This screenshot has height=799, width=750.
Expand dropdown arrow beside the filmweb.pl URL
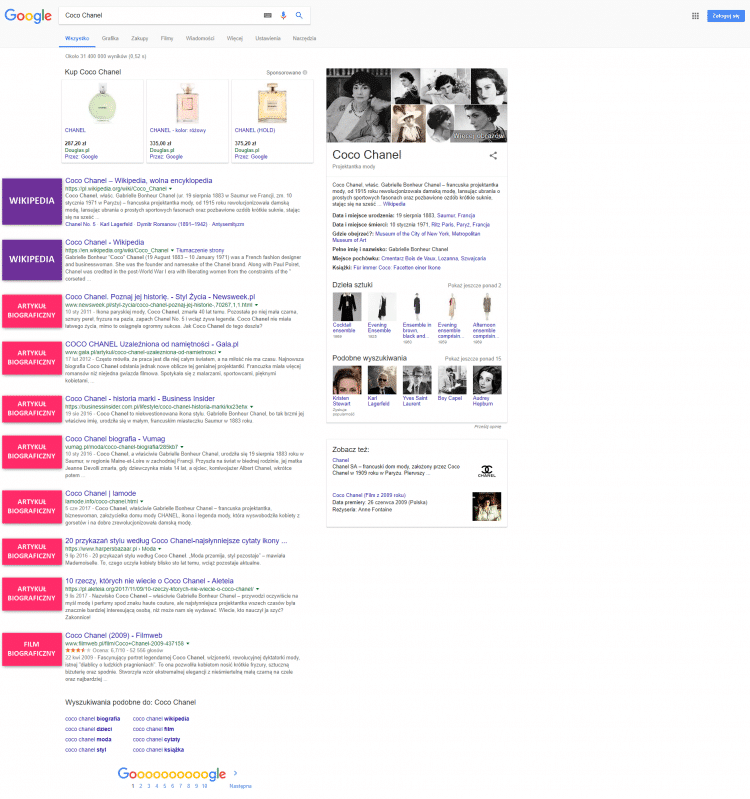point(188,644)
